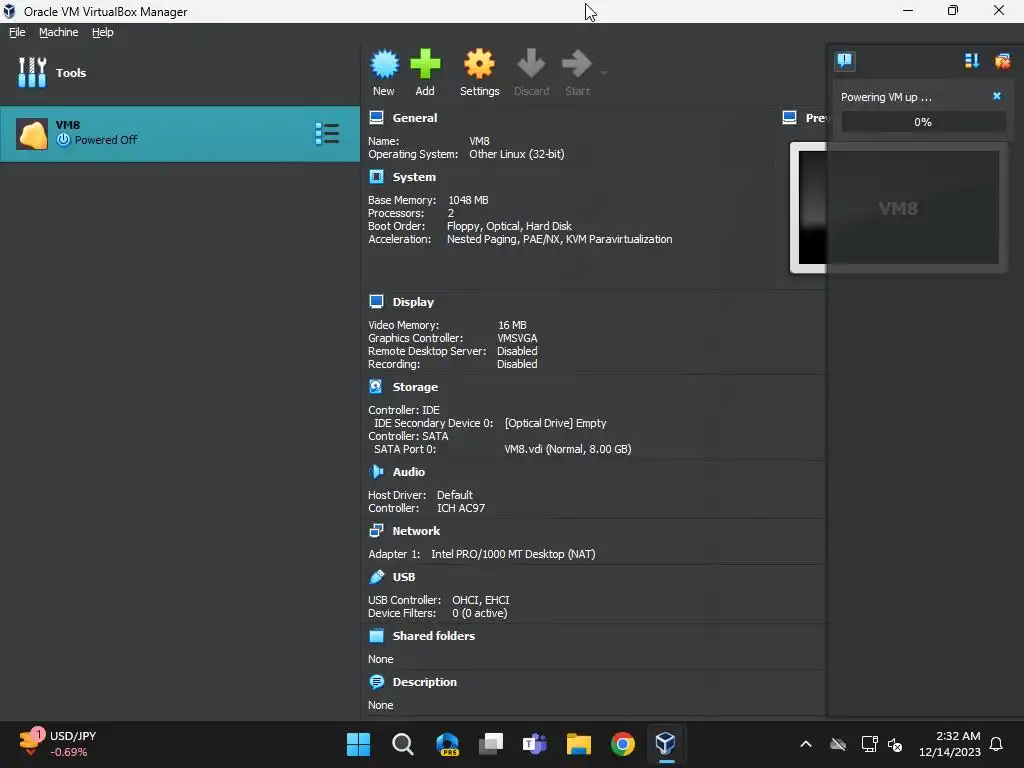This screenshot has width=1024, height=768.
Task: Click the "Floppy, Optical, Hard Disk" boot order
Action: coord(509,226)
